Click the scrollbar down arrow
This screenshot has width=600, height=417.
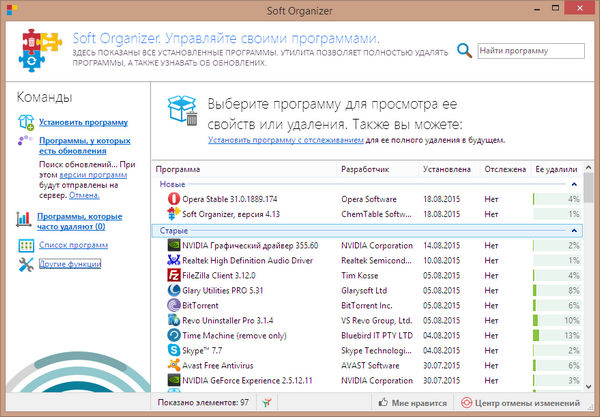click(x=589, y=387)
